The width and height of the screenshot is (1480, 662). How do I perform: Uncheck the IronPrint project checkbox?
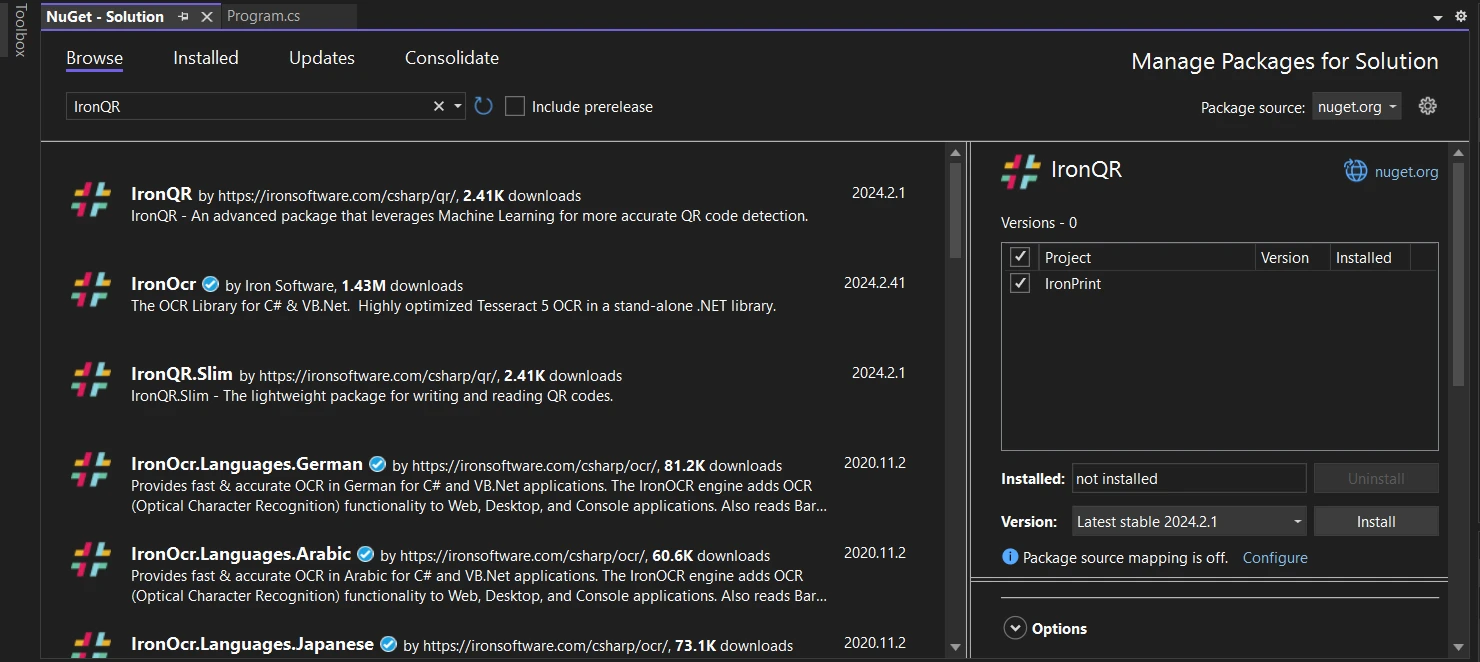(x=1020, y=283)
